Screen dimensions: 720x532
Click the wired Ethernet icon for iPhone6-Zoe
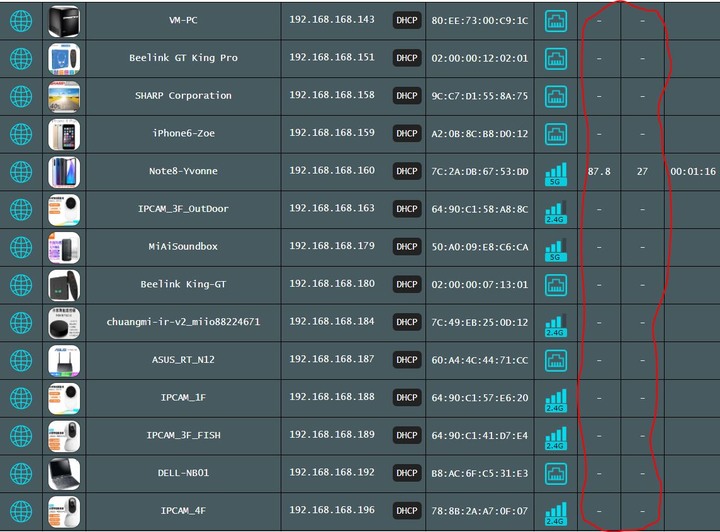click(x=556, y=134)
